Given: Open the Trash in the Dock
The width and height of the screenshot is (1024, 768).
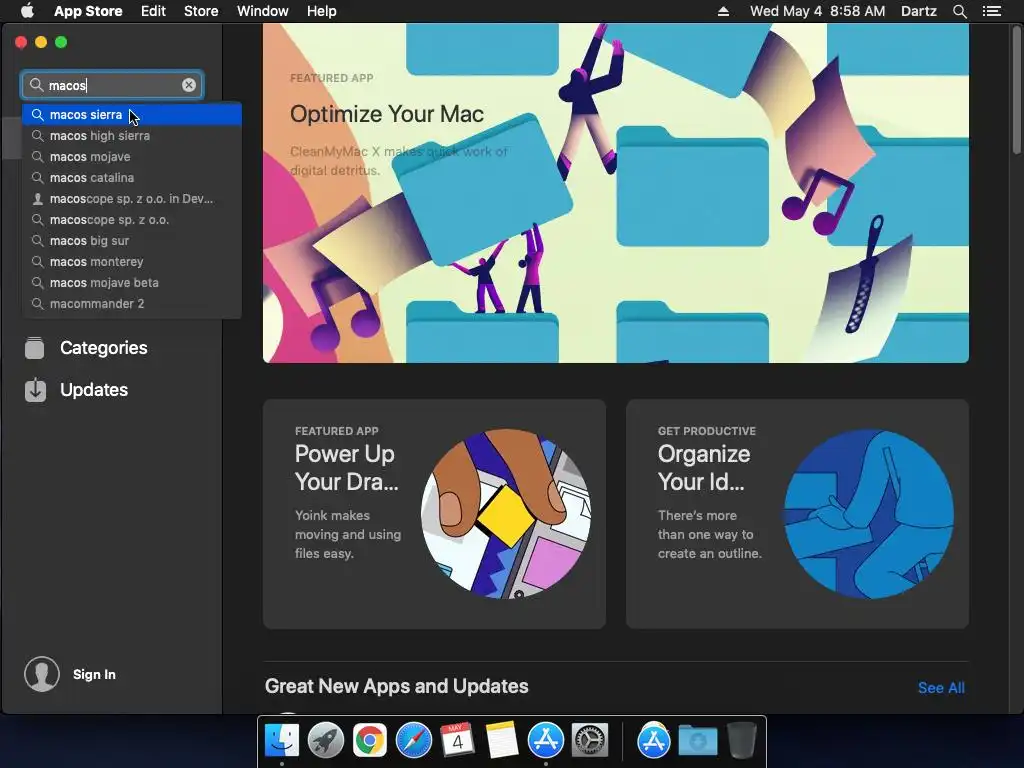Looking at the screenshot, I should 742,741.
